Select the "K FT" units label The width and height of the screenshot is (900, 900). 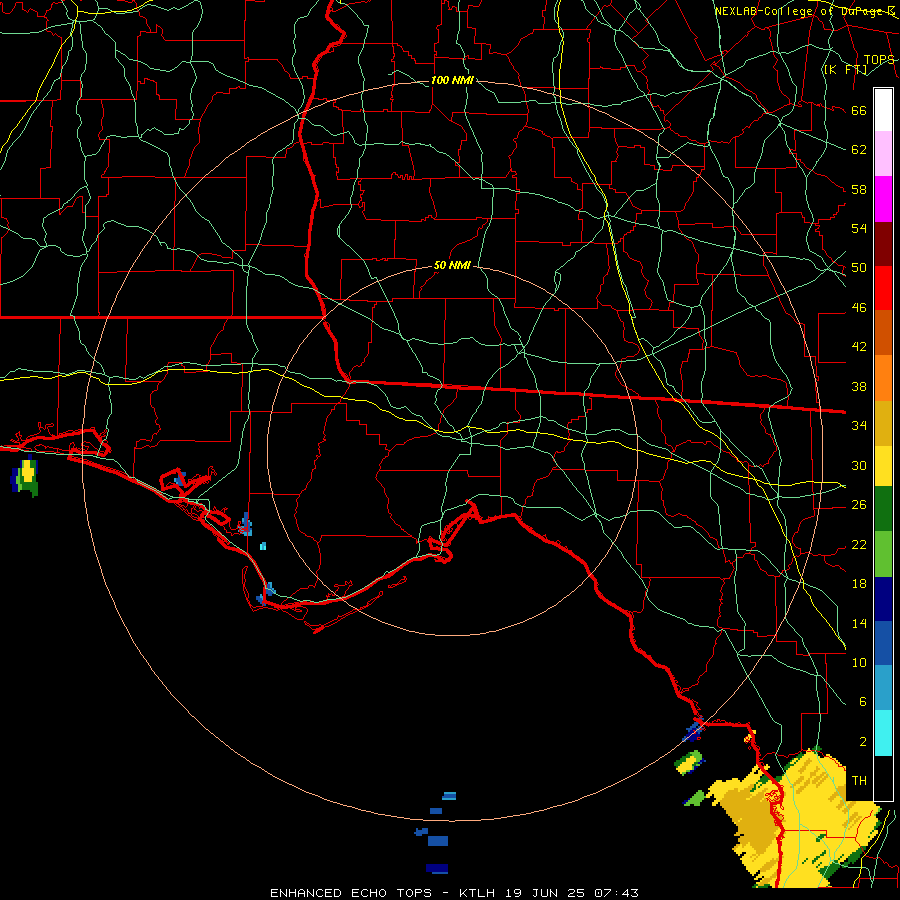tap(846, 69)
